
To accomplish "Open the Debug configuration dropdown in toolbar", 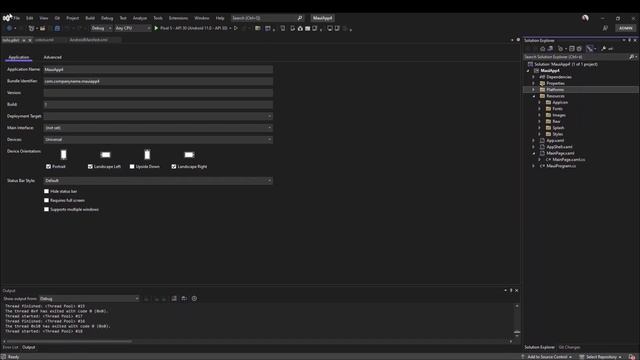I will point(101,28).
